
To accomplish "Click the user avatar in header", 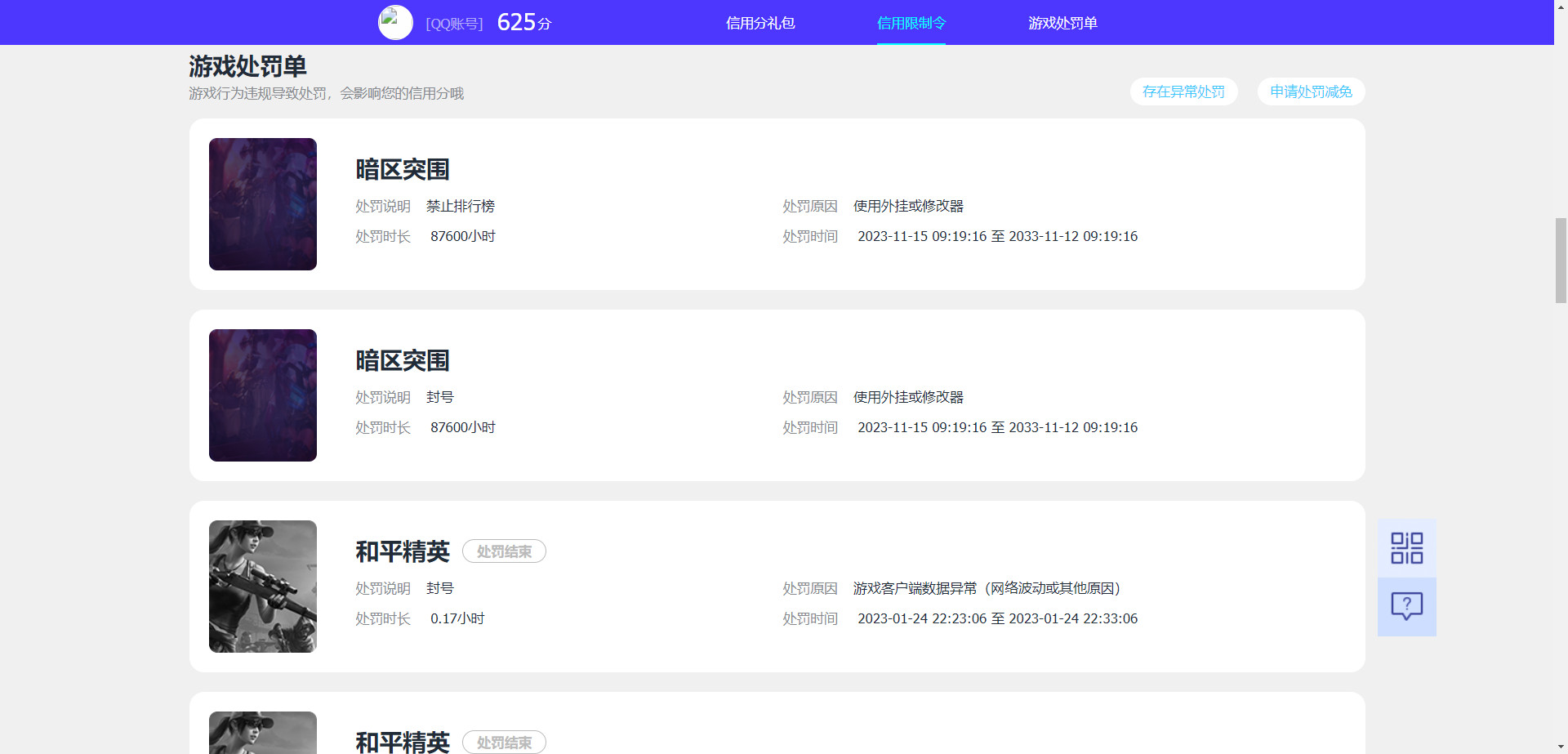I will click(395, 23).
